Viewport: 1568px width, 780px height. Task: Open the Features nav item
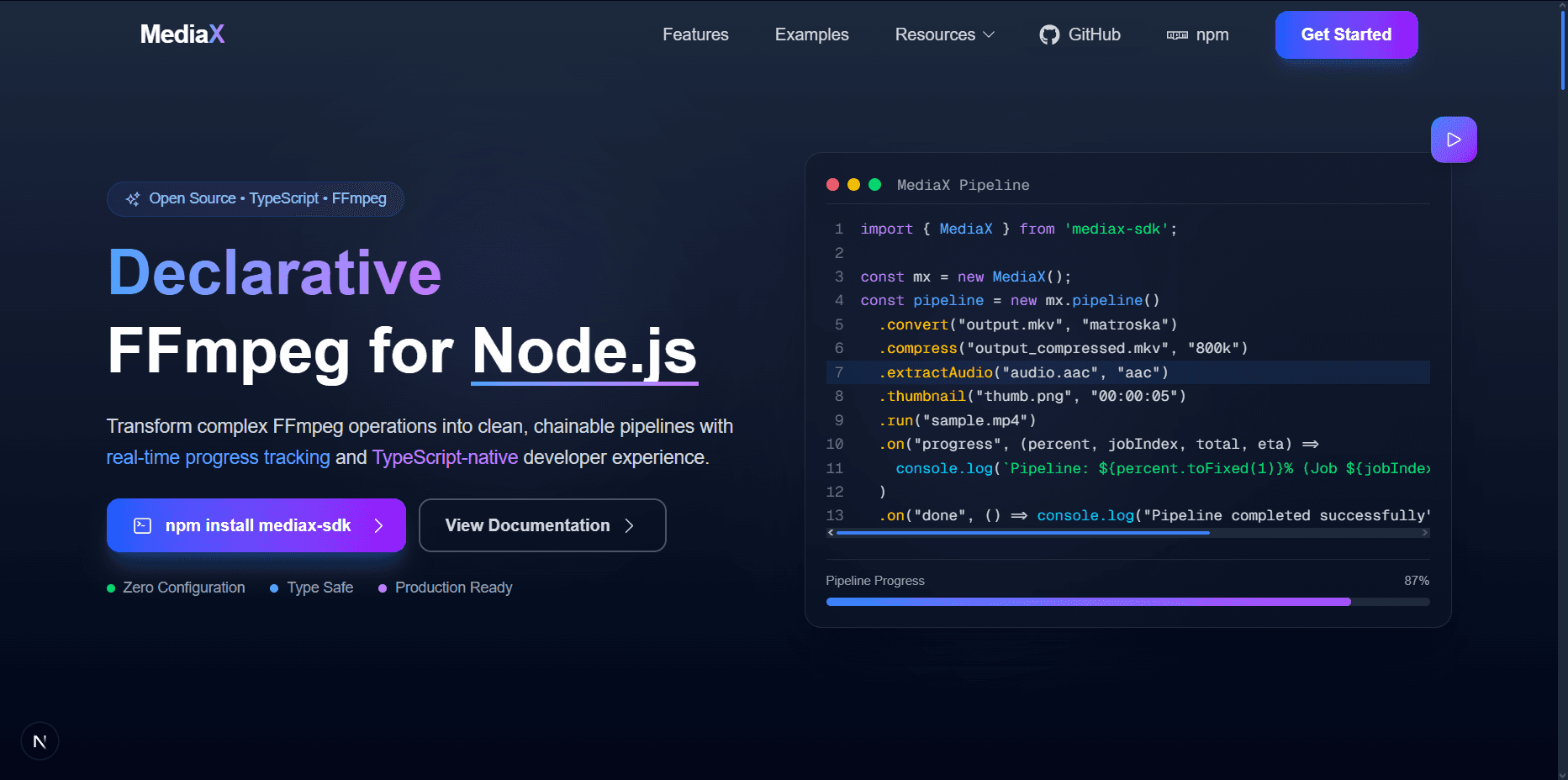pos(695,34)
